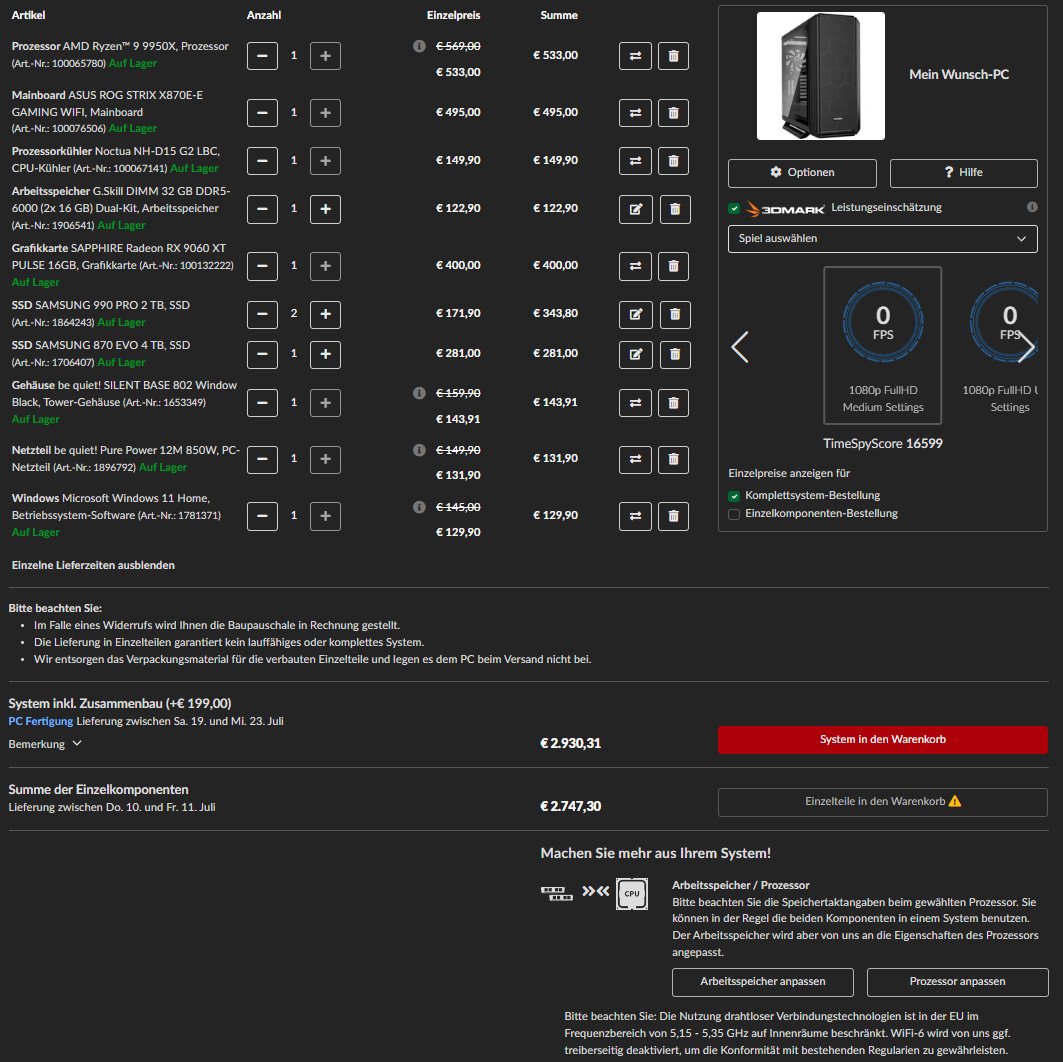This screenshot has height=1062, width=1063.
Task: Click Arbeitsspeicher anpassen button
Action: click(763, 981)
